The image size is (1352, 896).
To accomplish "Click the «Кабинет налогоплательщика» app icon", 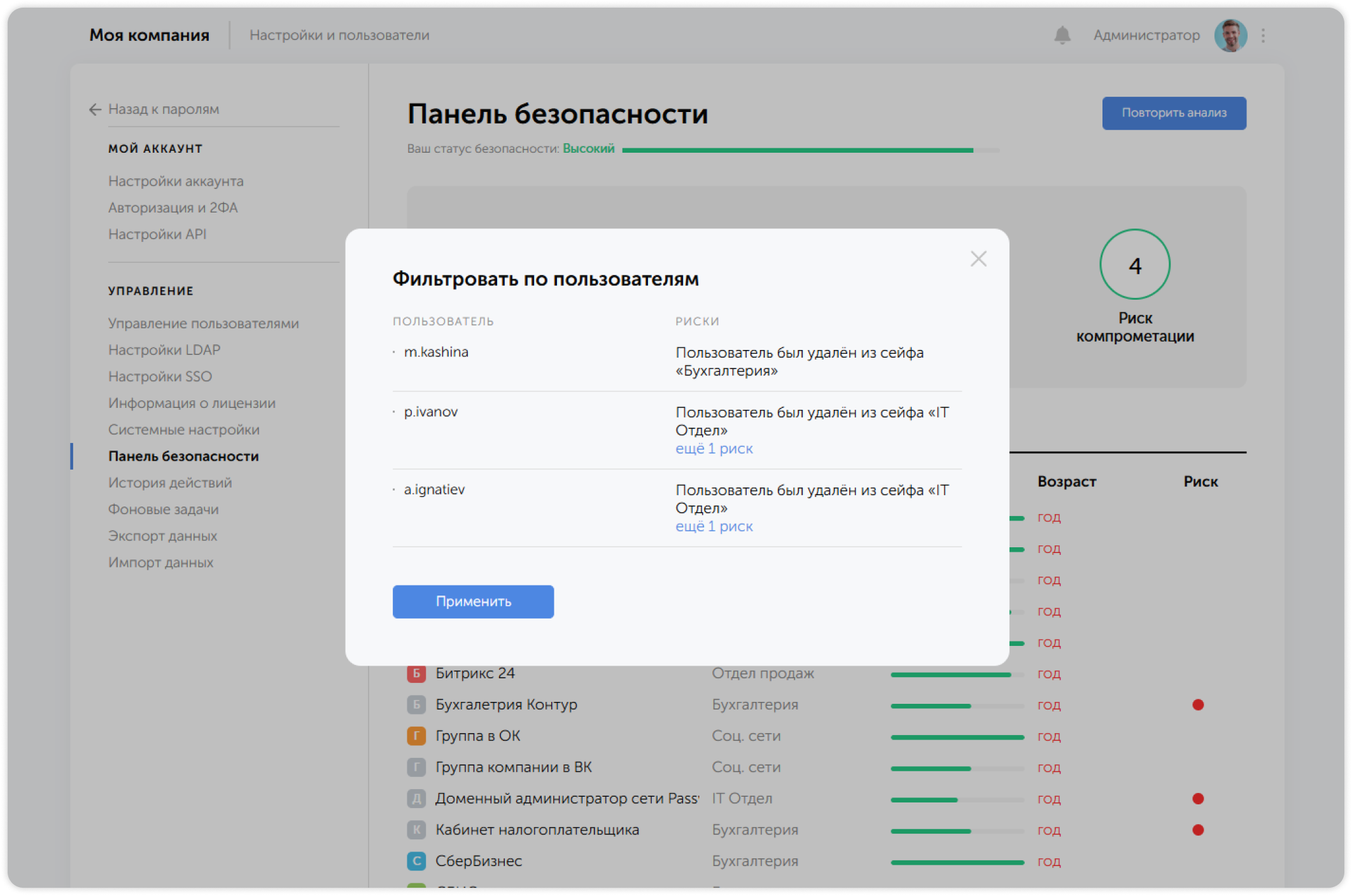I will tap(415, 830).
